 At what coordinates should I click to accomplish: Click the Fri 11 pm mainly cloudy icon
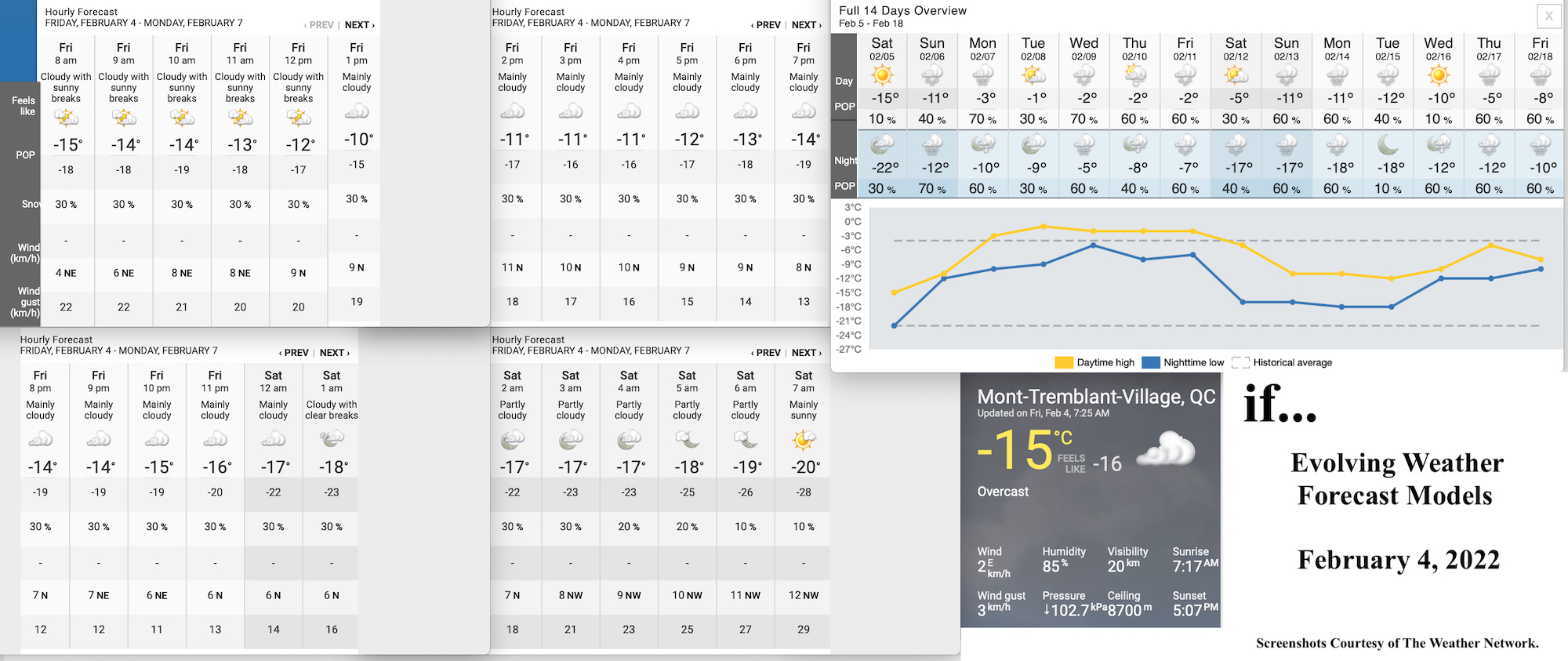point(215,439)
